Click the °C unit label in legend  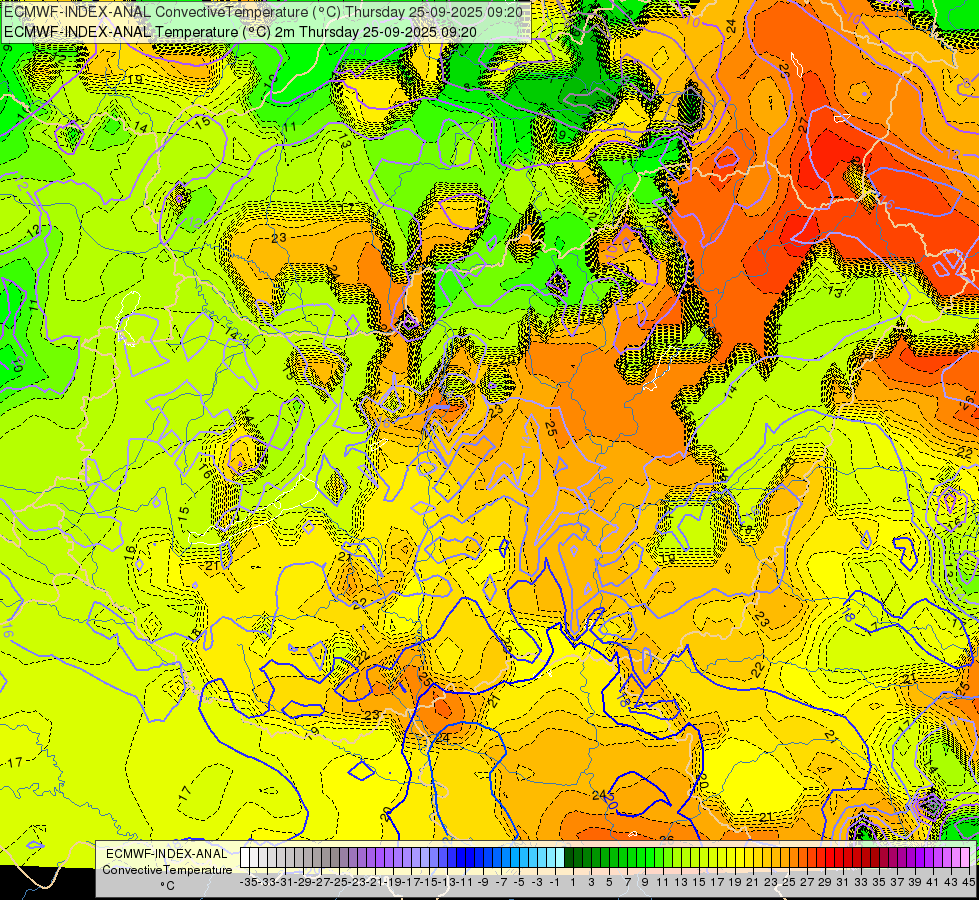[x=167, y=885]
